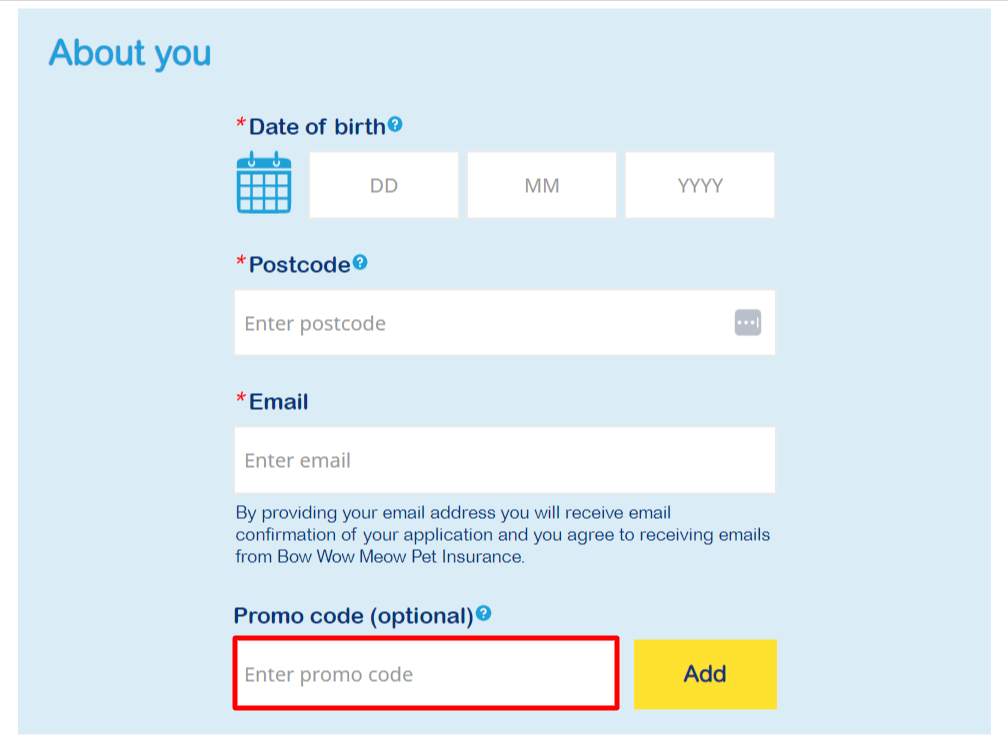The image size is (1008, 741).
Task: Click into the YYYY year field
Action: (x=700, y=185)
